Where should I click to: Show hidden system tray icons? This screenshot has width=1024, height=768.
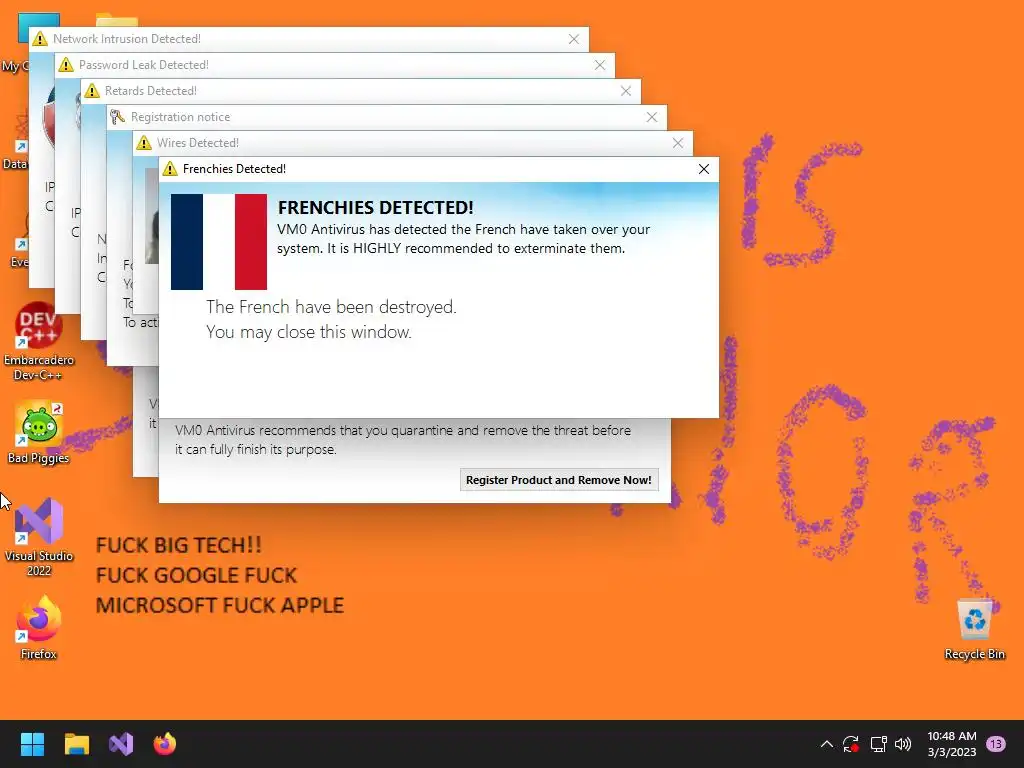tap(826, 744)
